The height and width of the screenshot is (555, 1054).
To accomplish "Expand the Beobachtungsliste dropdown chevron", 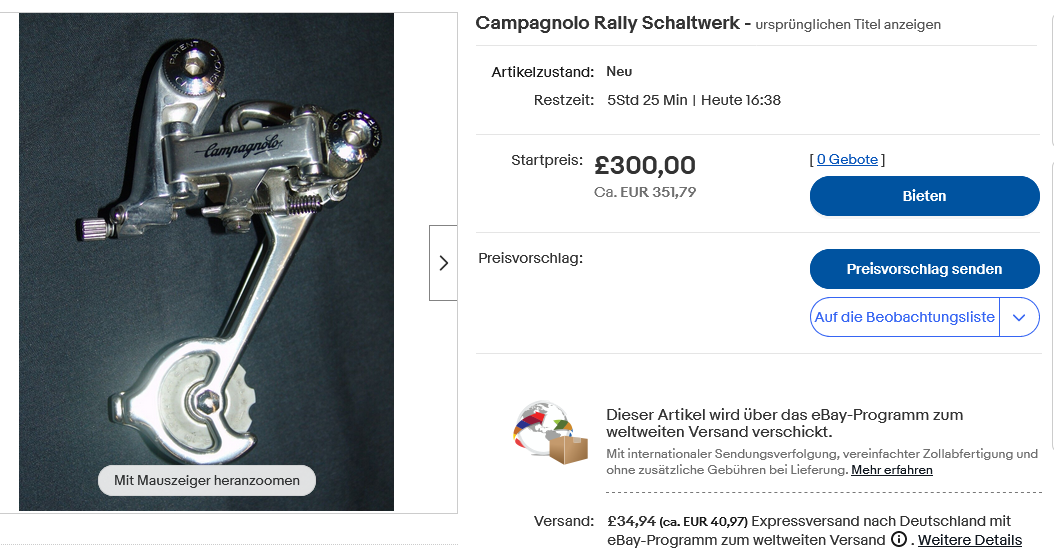I will [1019, 318].
